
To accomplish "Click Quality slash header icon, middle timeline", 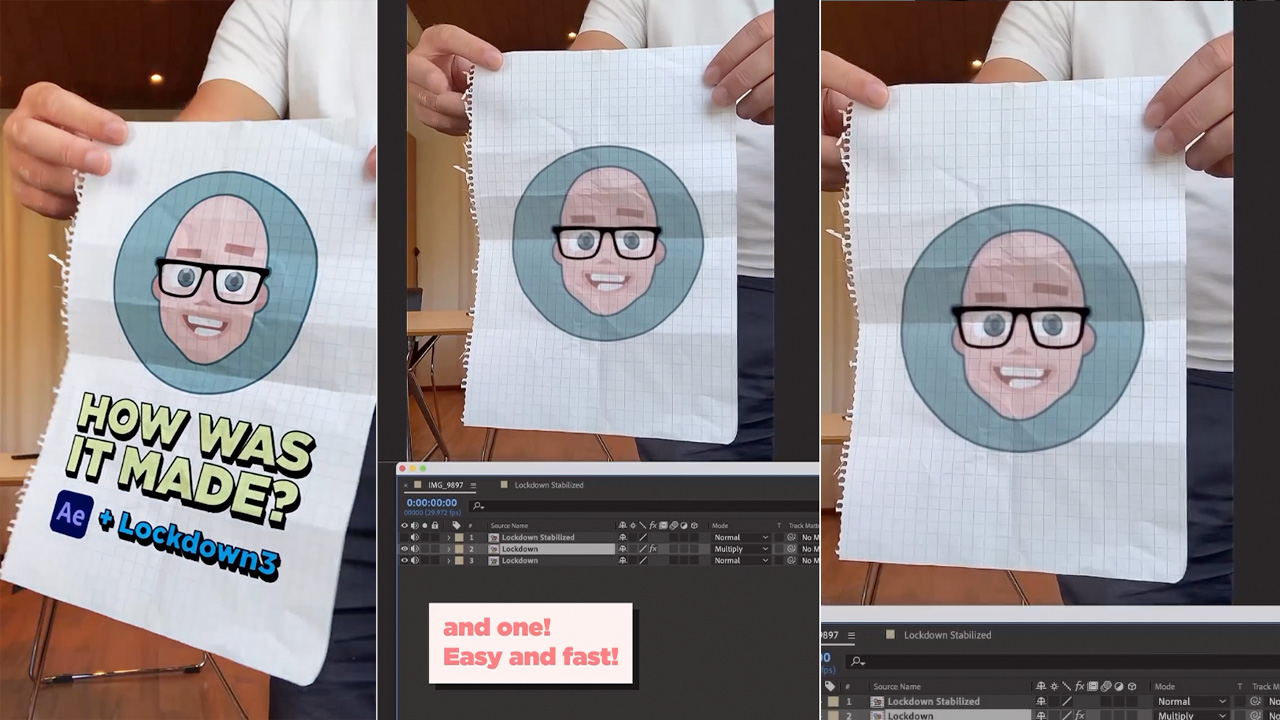I will coord(643,525).
